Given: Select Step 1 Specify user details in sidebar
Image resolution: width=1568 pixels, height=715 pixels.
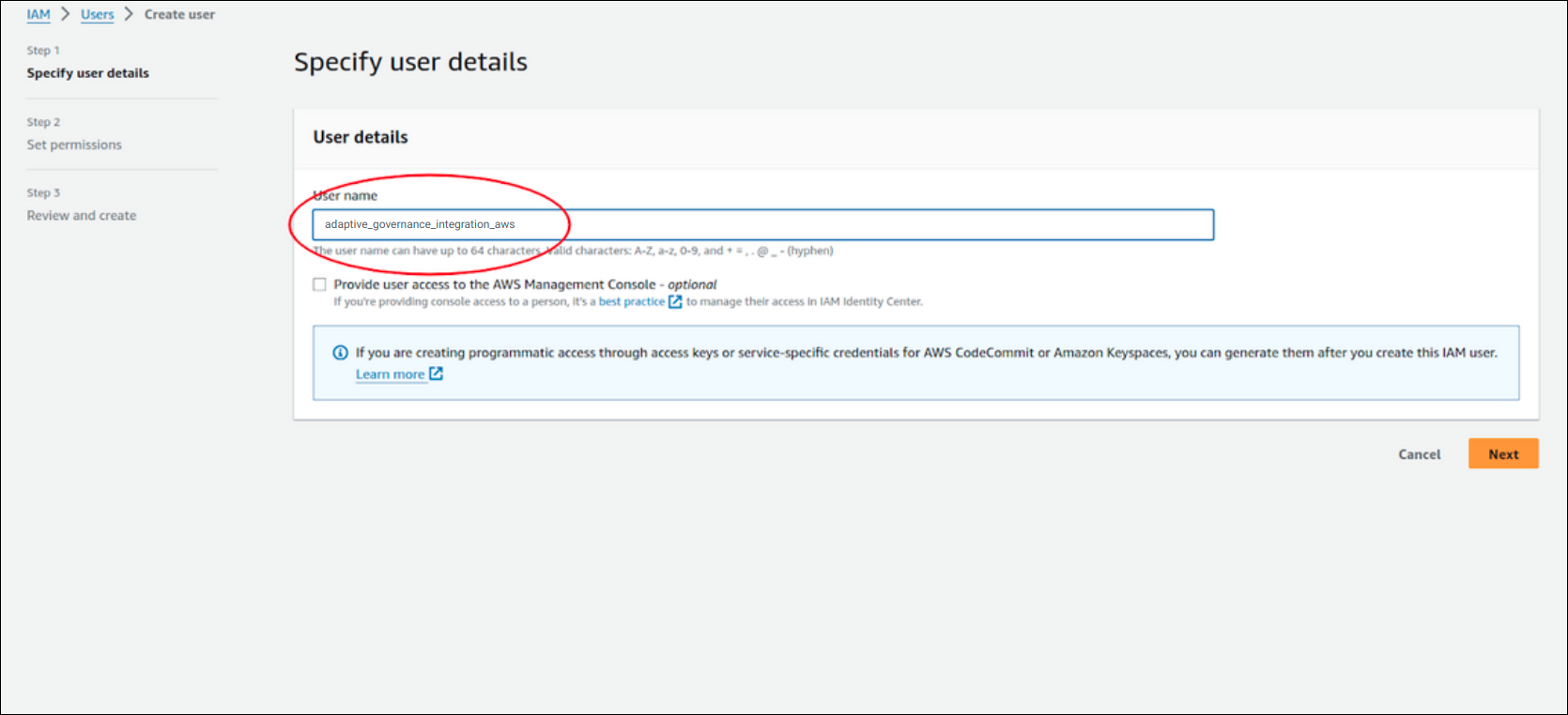Looking at the screenshot, I should tap(87, 73).
